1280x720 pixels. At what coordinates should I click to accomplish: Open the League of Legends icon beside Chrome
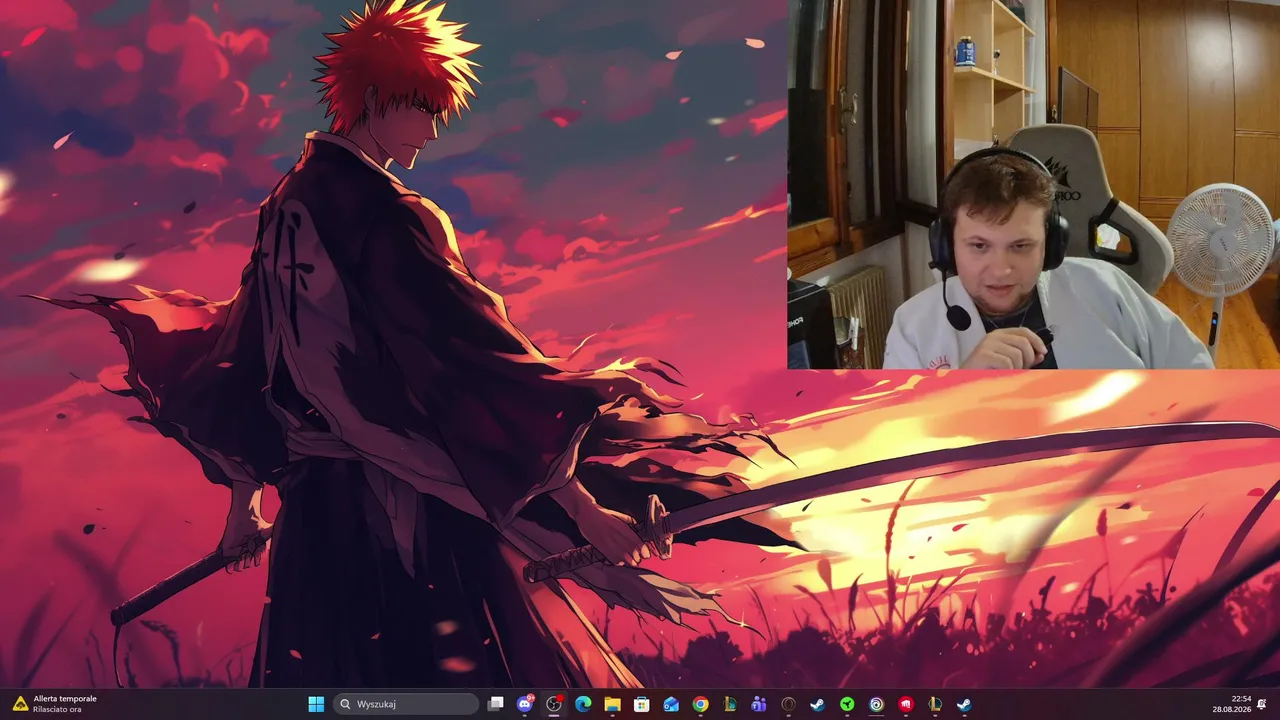point(730,704)
